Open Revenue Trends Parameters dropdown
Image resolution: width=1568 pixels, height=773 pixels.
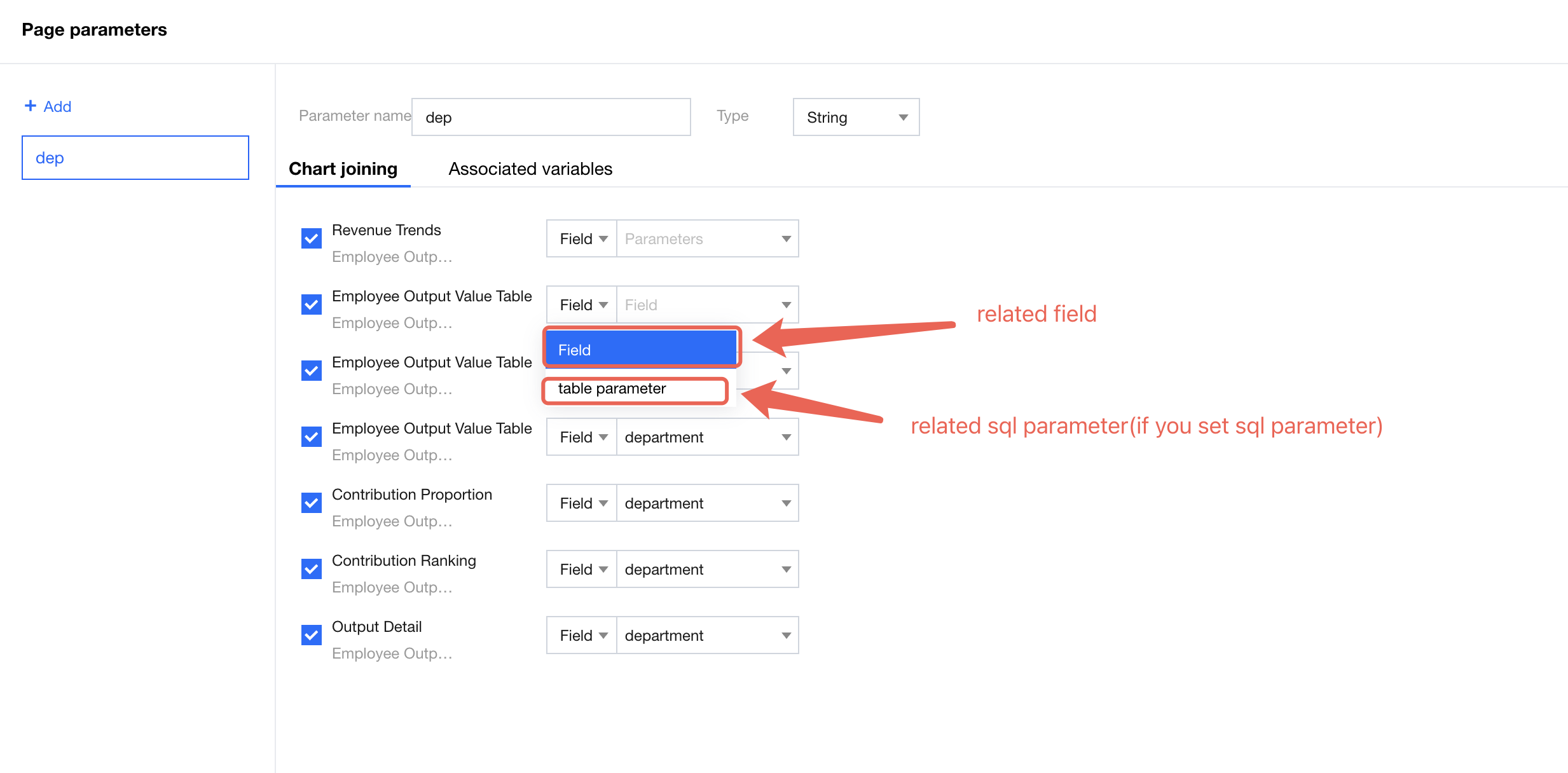[707, 239]
